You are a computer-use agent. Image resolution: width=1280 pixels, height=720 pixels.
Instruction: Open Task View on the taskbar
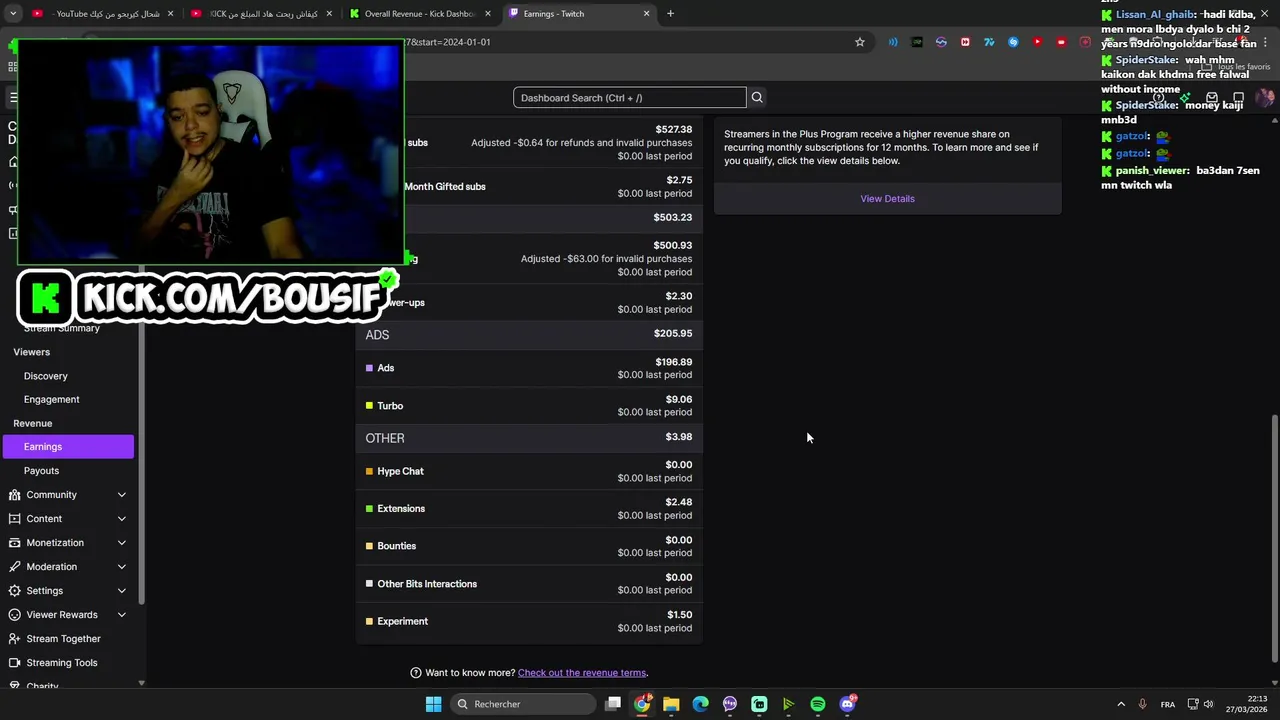point(613,704)
